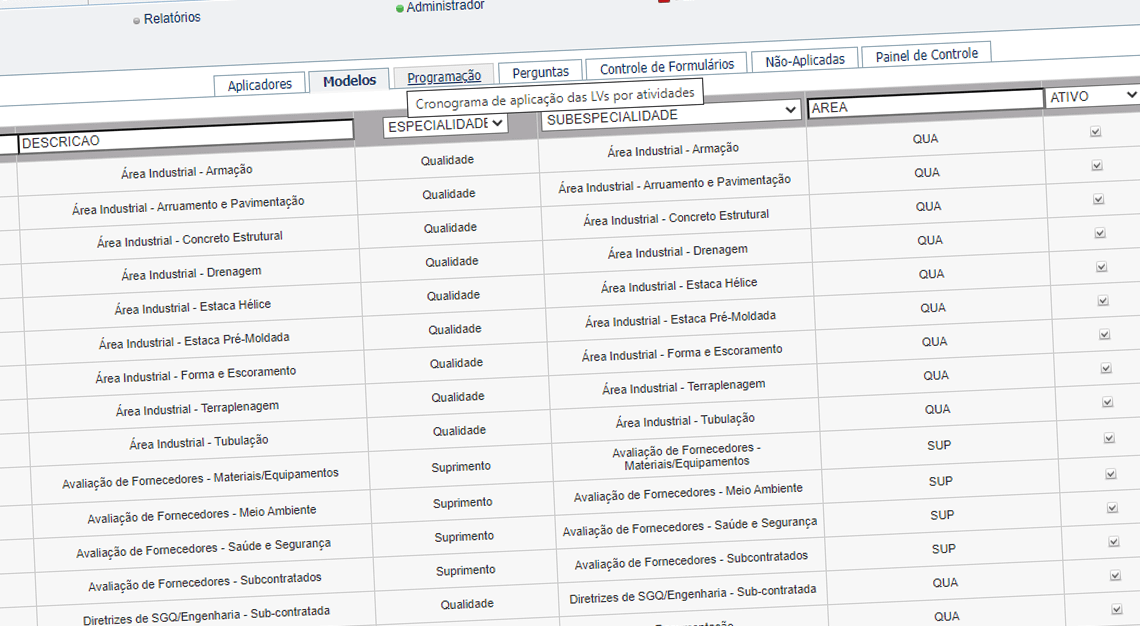Open the Painel de Controle tab

[x=926, y=56]
